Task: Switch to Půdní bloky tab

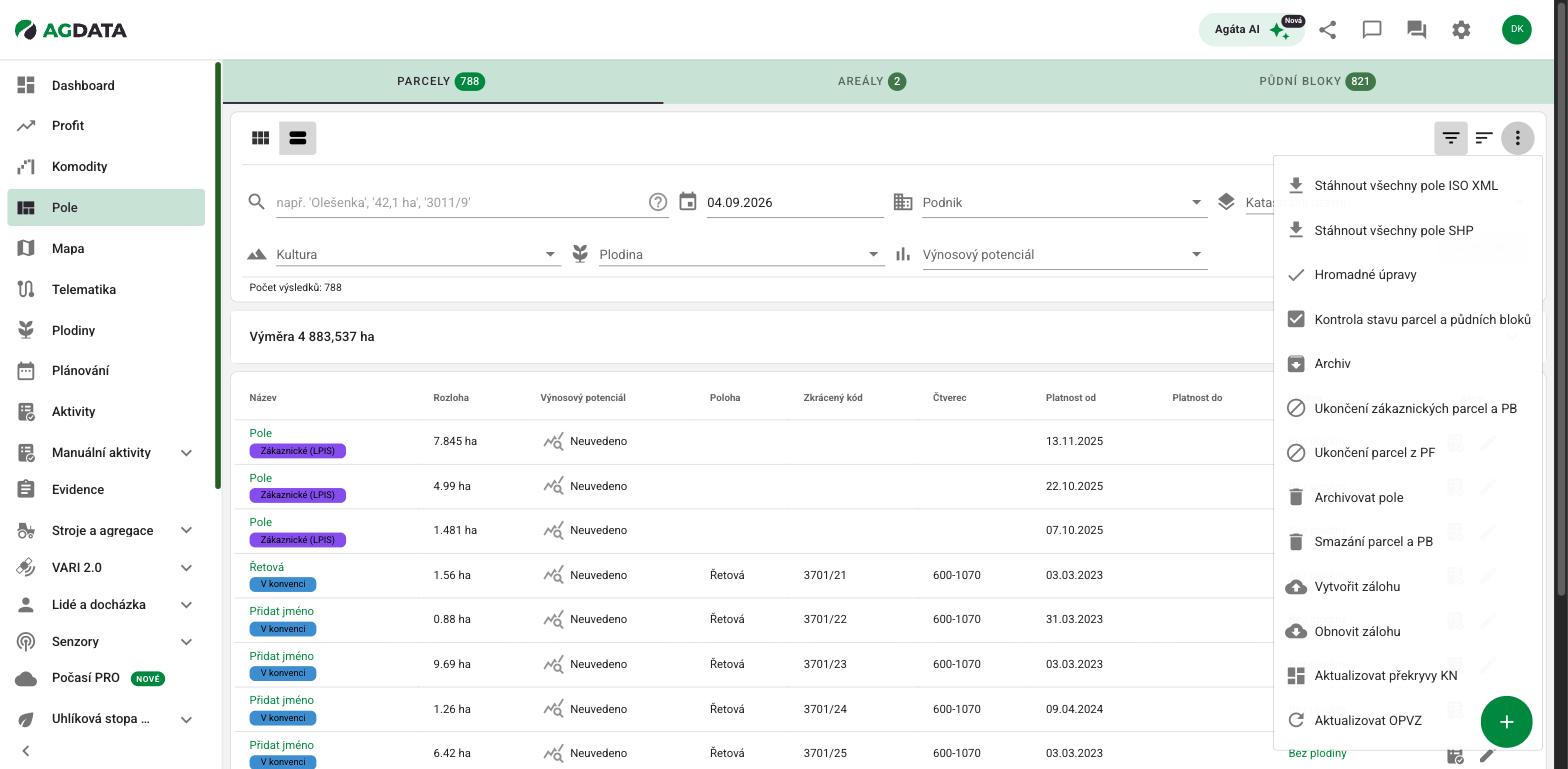Action: (1317, 82)
